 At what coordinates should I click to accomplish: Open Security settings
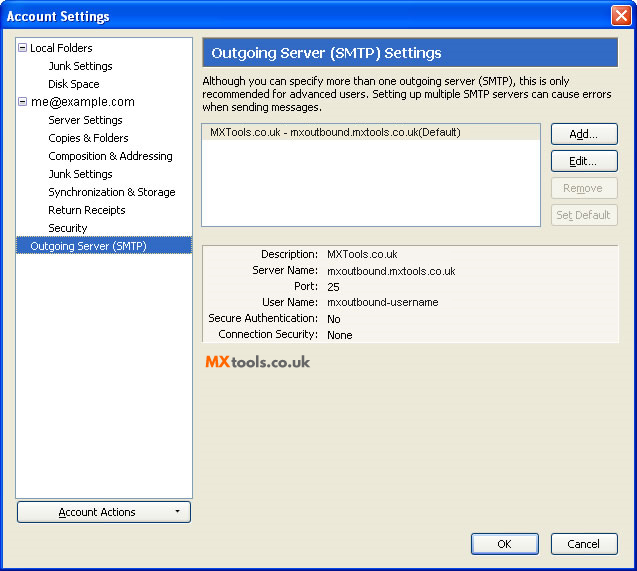pyautogui.click(x=68, y=228)
